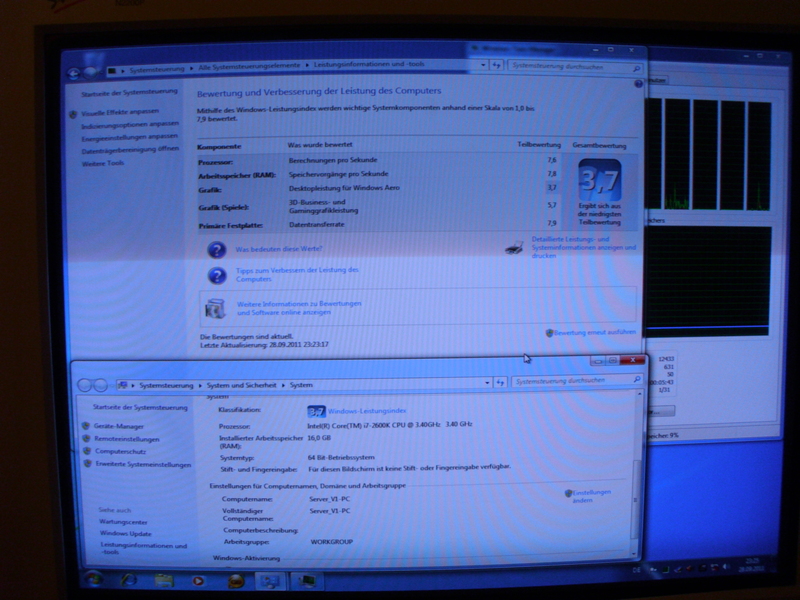Click shield icon next to Visuelle Effekte anpassen
This screenshot has width=800, height=600.
(73, 114)
